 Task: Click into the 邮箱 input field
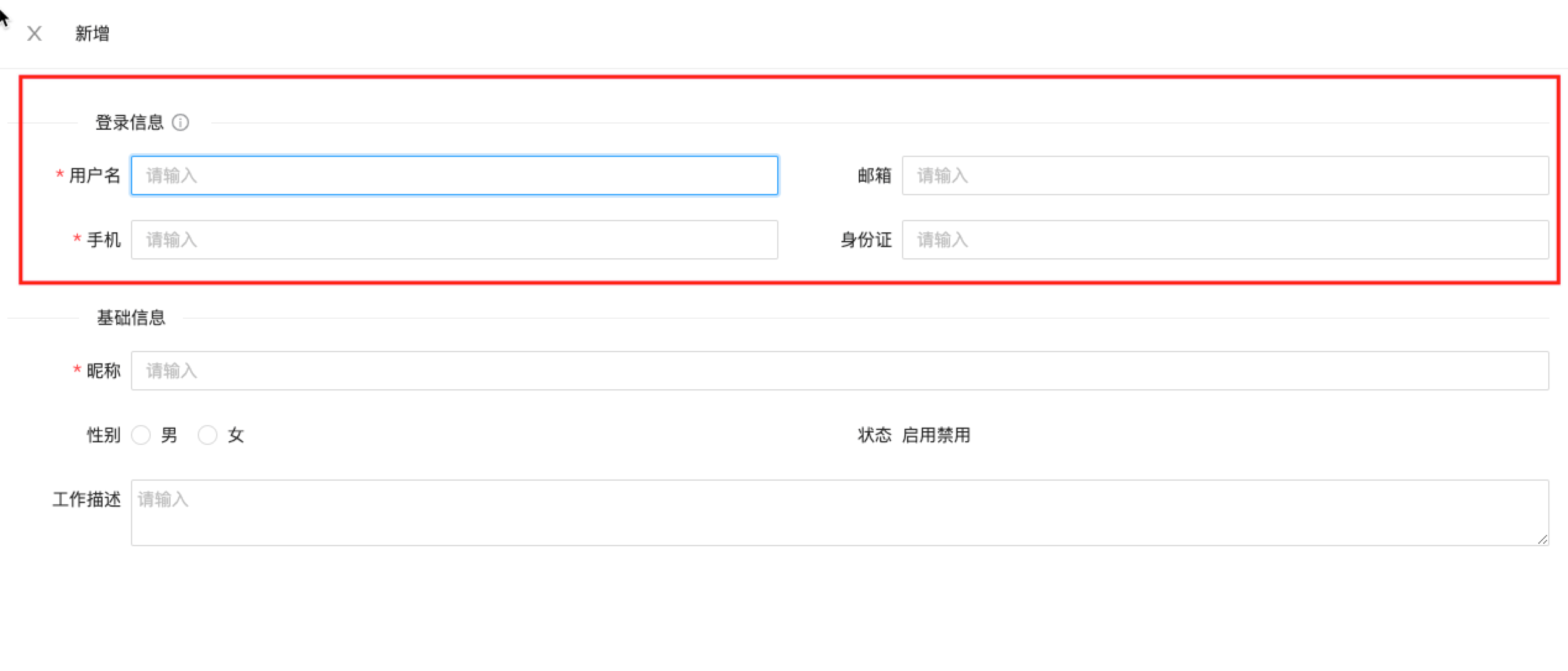click(x=1224, y=175)
